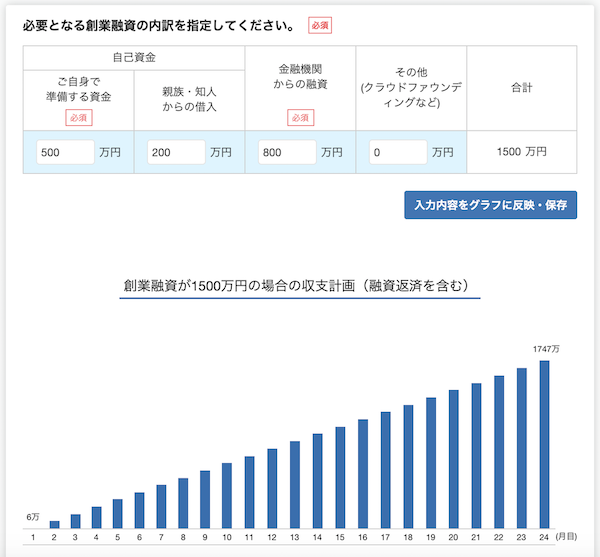Screen dimensions: 600x557
Task: Click the red 必須 badge beside the heading
Action: click(x=320, y=25)
